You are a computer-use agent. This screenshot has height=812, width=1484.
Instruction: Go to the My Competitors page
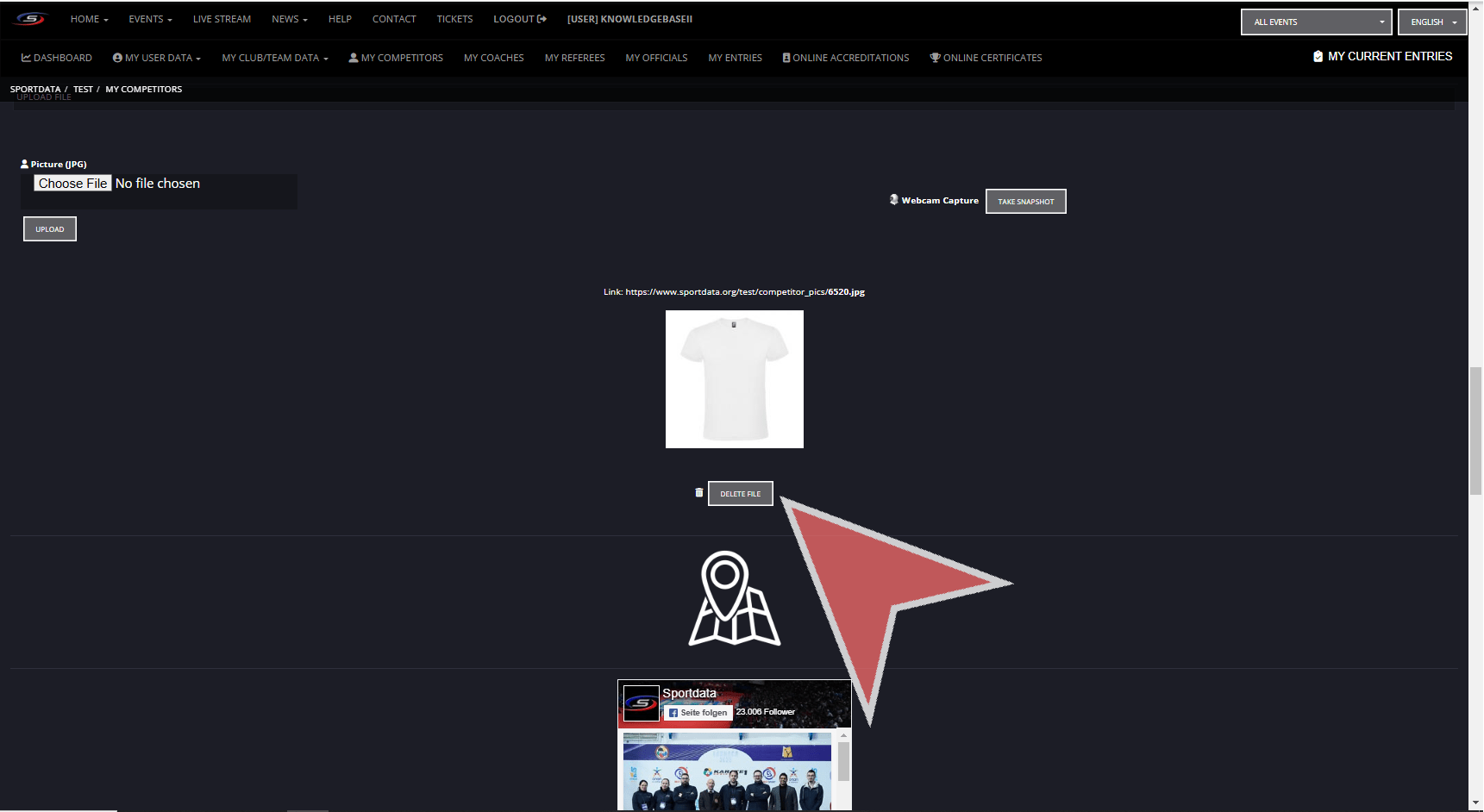click(x=396, y=58)
